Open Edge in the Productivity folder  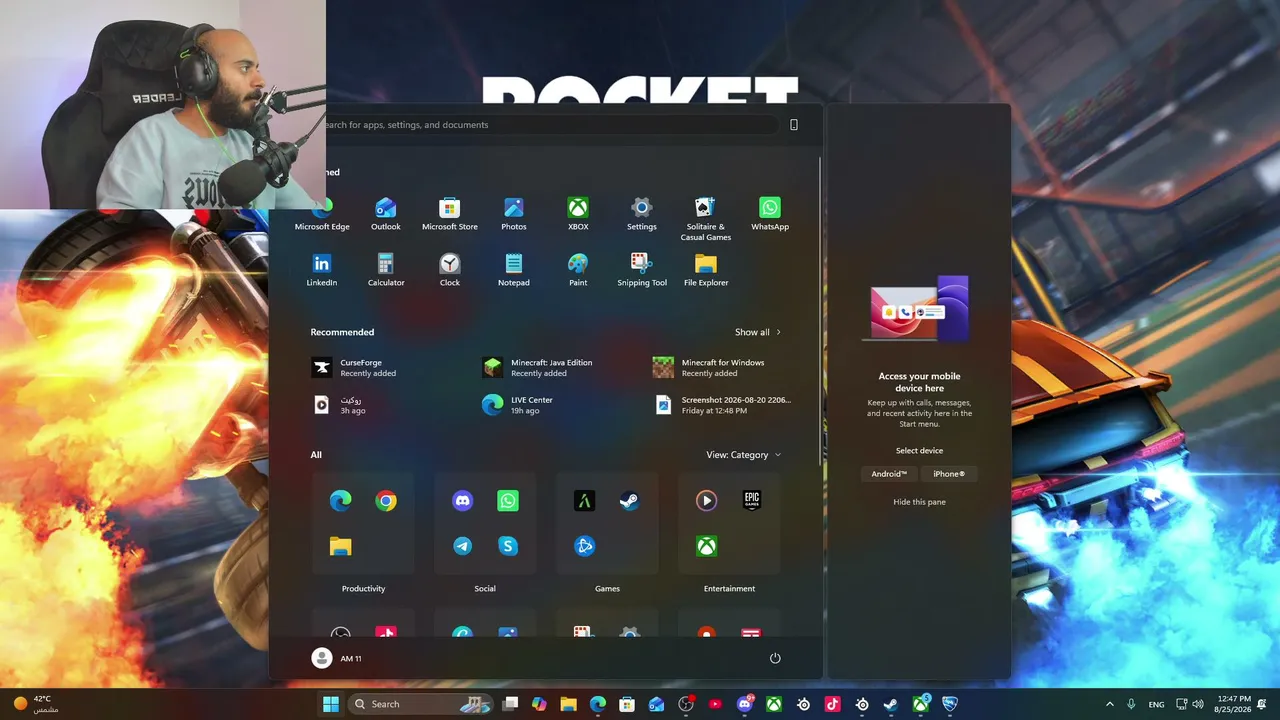pos(340,501)
